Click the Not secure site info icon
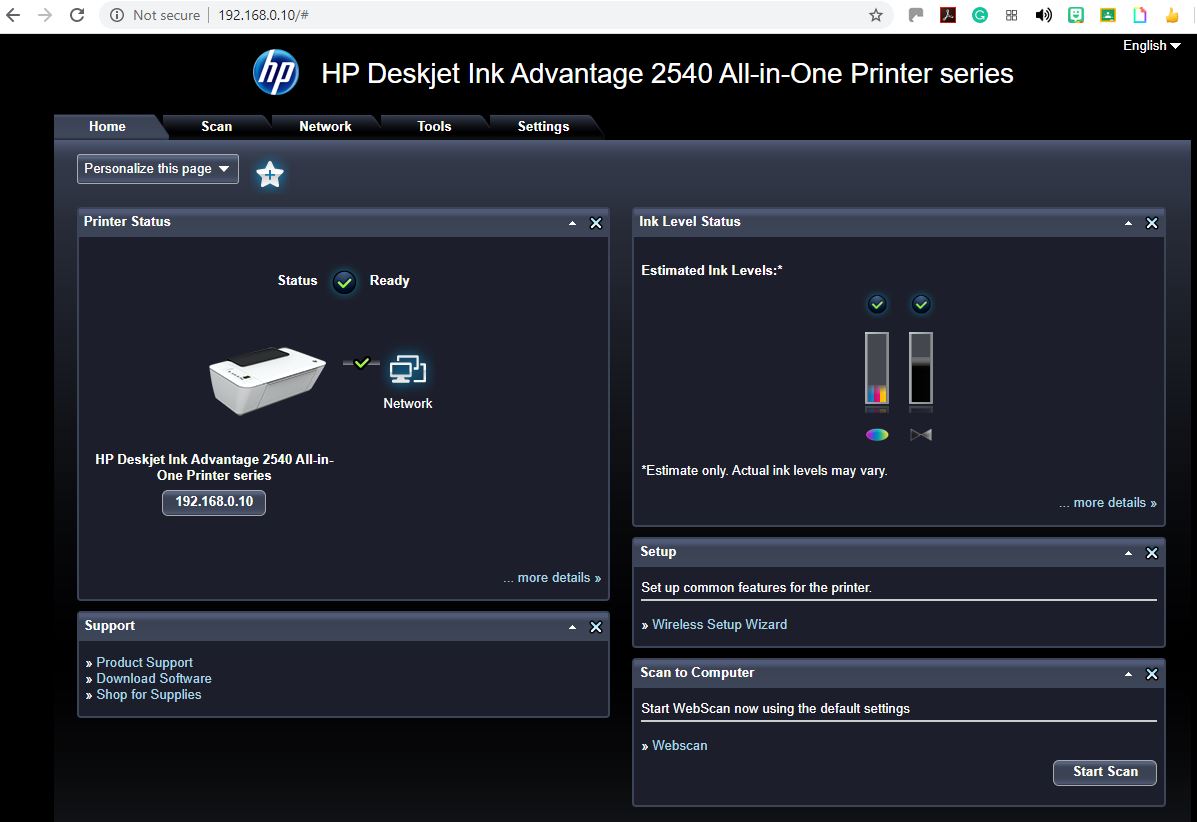Image resolution: width=1197 pixels, height=822 pixels. [117, 15]
